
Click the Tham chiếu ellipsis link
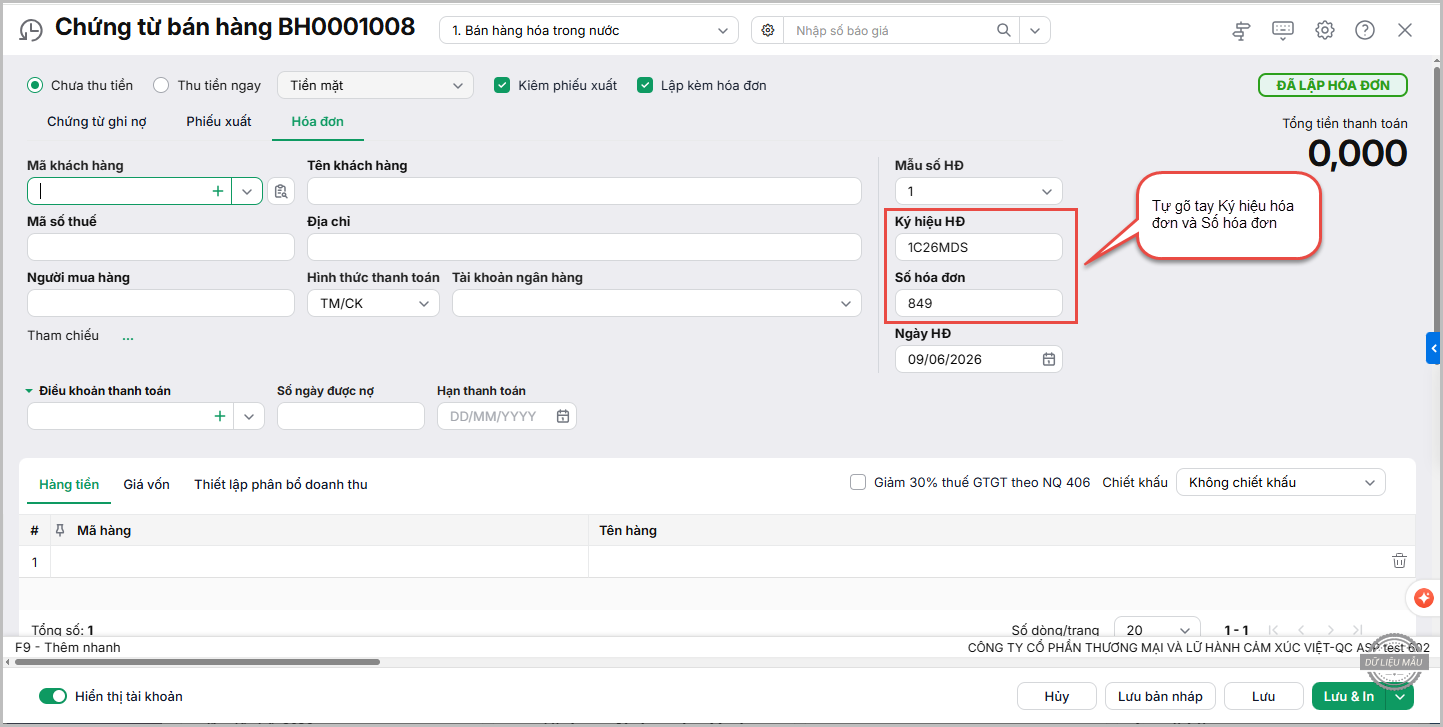[x=128, y=337]
